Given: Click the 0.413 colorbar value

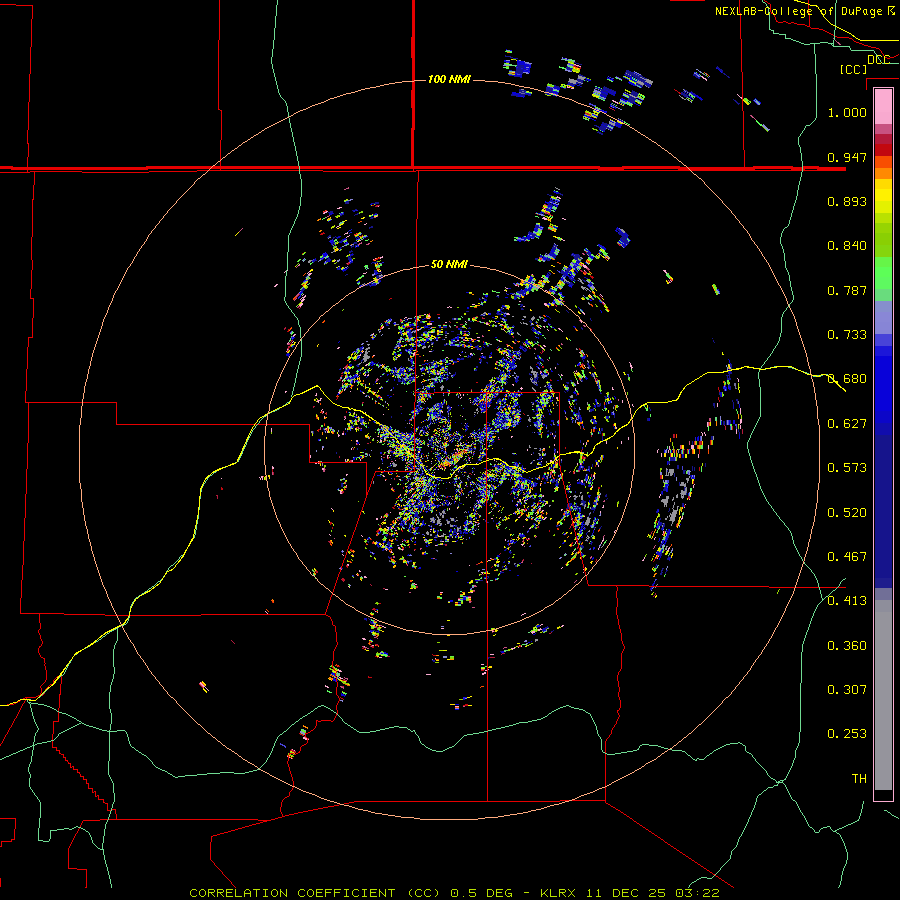Looking at the screenshot, I should (847, 601).
